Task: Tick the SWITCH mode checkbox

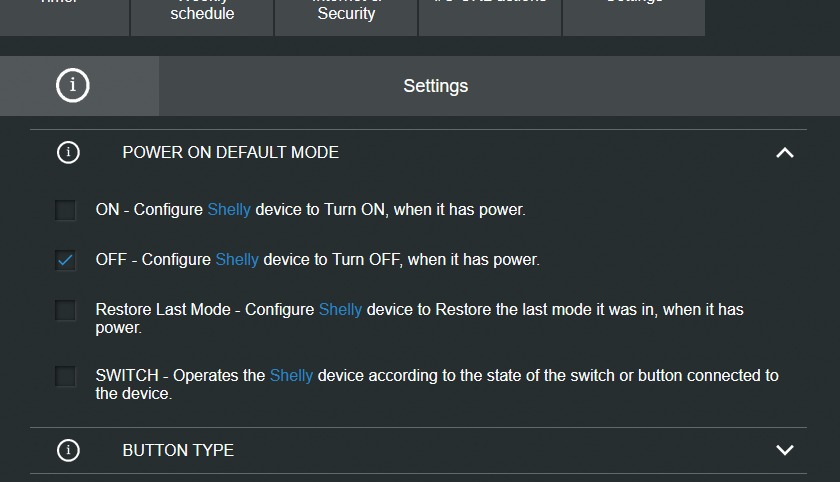Action: pyautogui.click(x=65, y=376)
